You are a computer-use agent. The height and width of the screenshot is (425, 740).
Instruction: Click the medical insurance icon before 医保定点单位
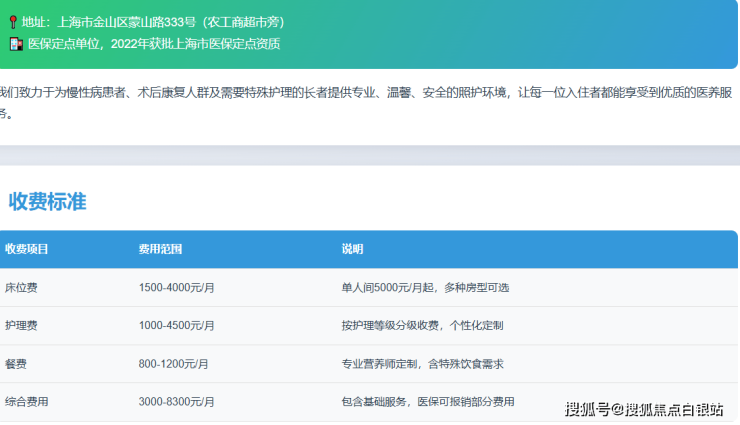click(x=15, y=43)
